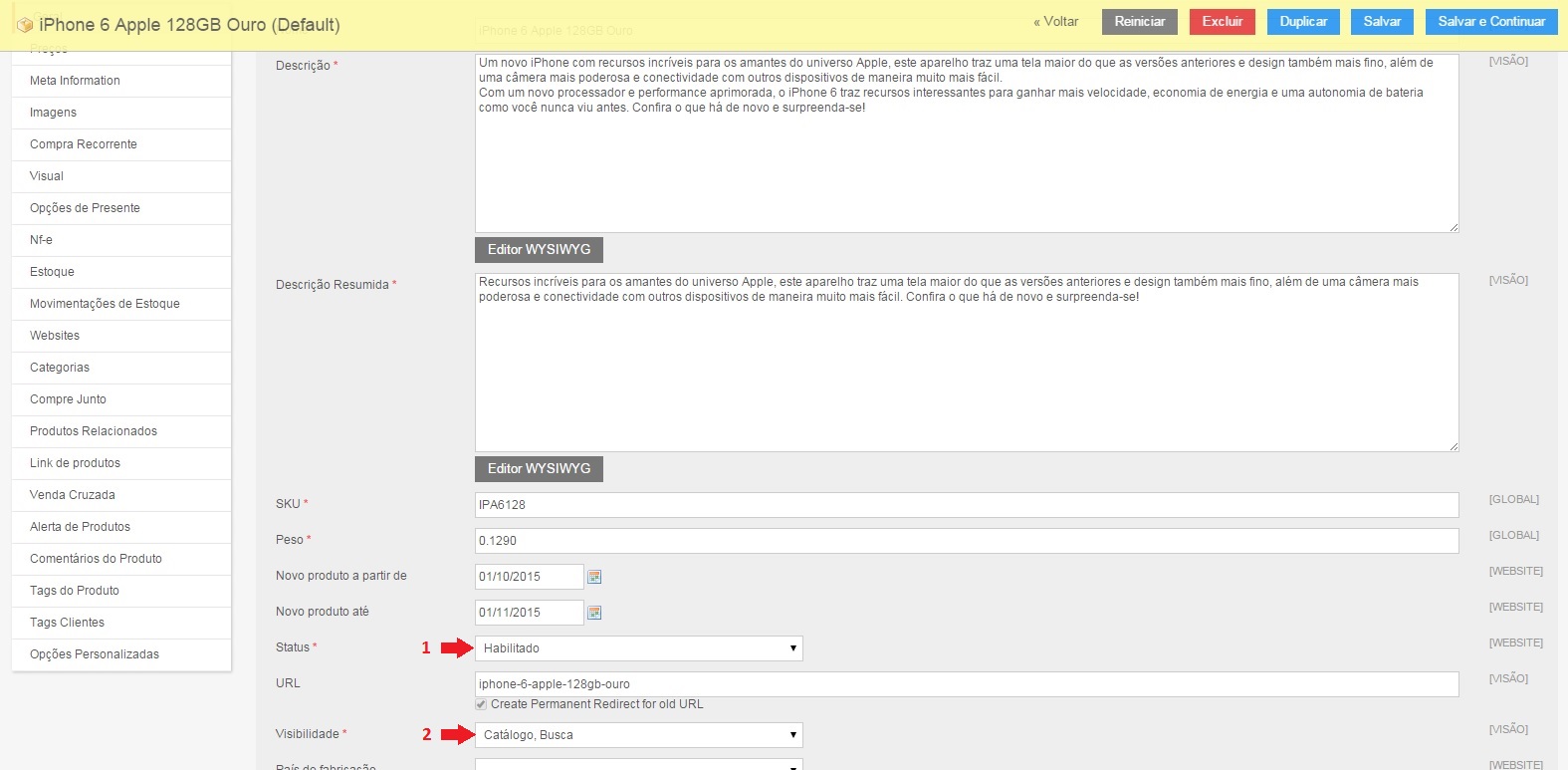Grab resize handle of Descrição Resumida text area

(x=1454, y=446)
